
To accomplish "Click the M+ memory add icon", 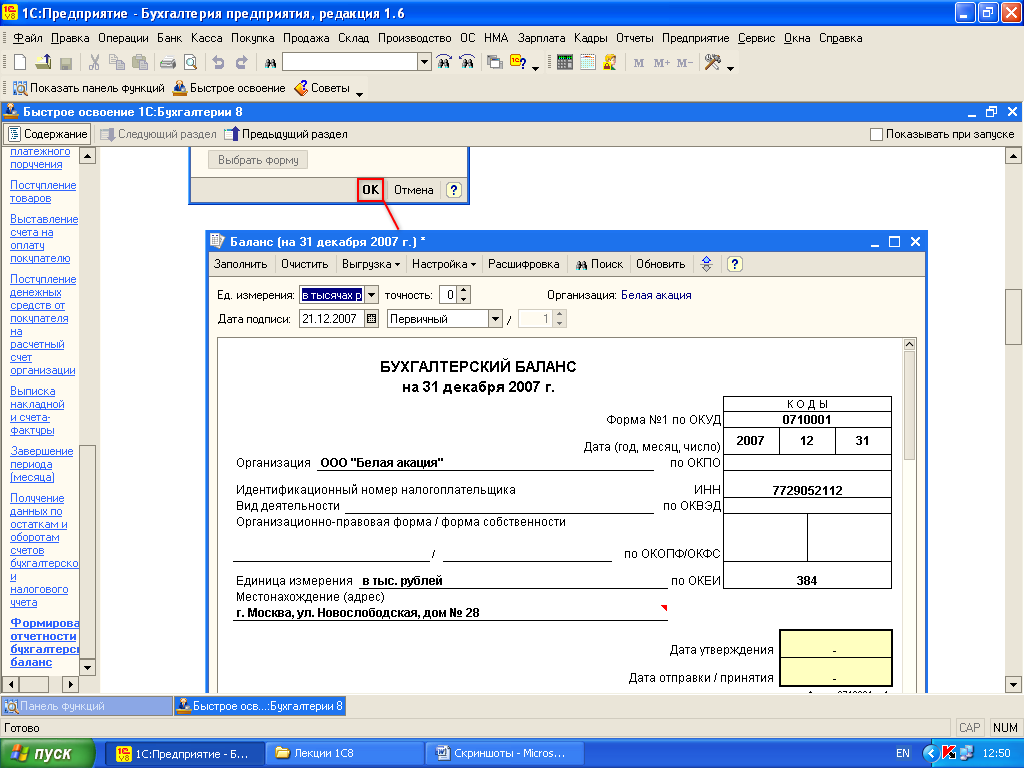I will (x=662, y=63).
